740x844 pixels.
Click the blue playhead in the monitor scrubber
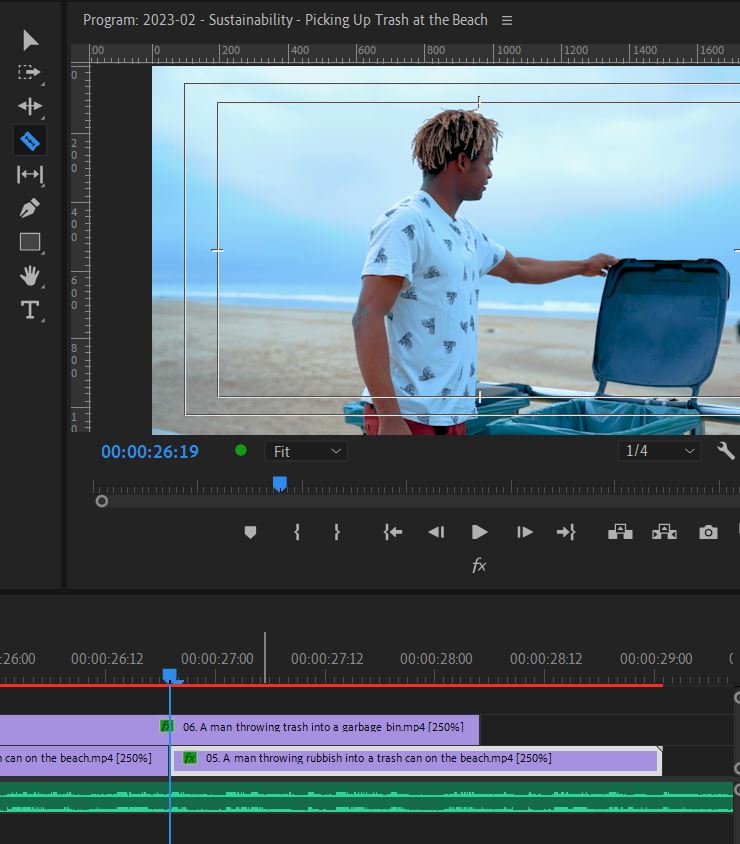tap(280, 484)
